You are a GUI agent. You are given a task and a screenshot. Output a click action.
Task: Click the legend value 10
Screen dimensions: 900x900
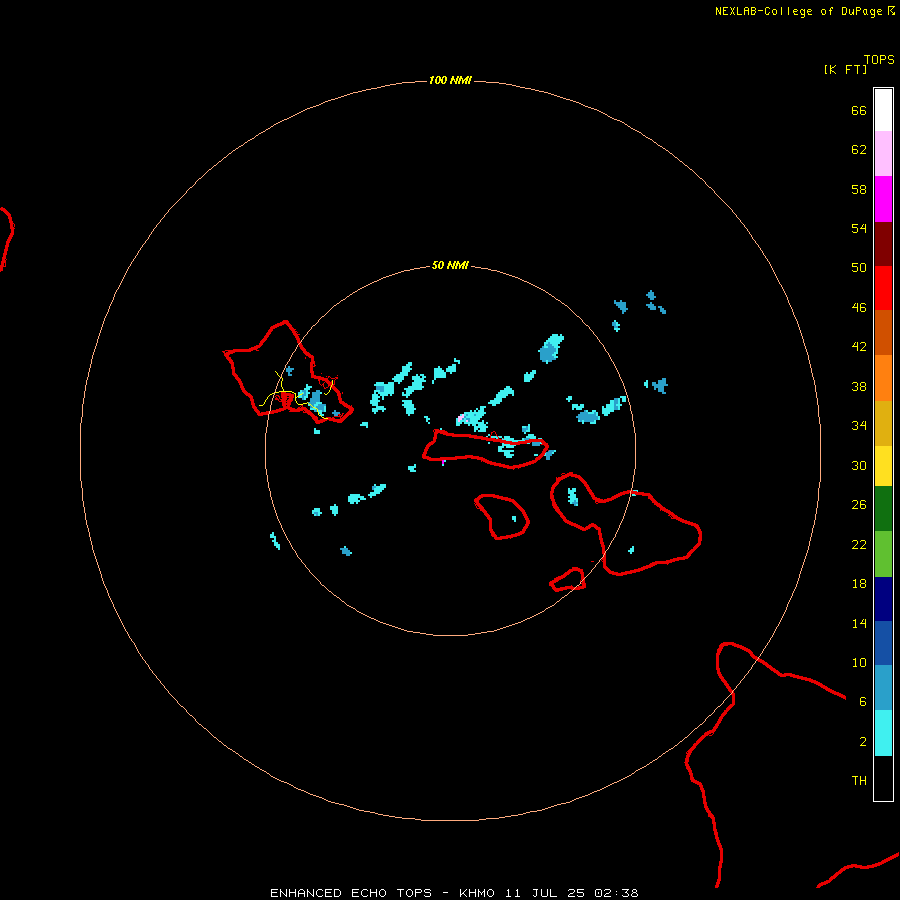pos(859,662)
